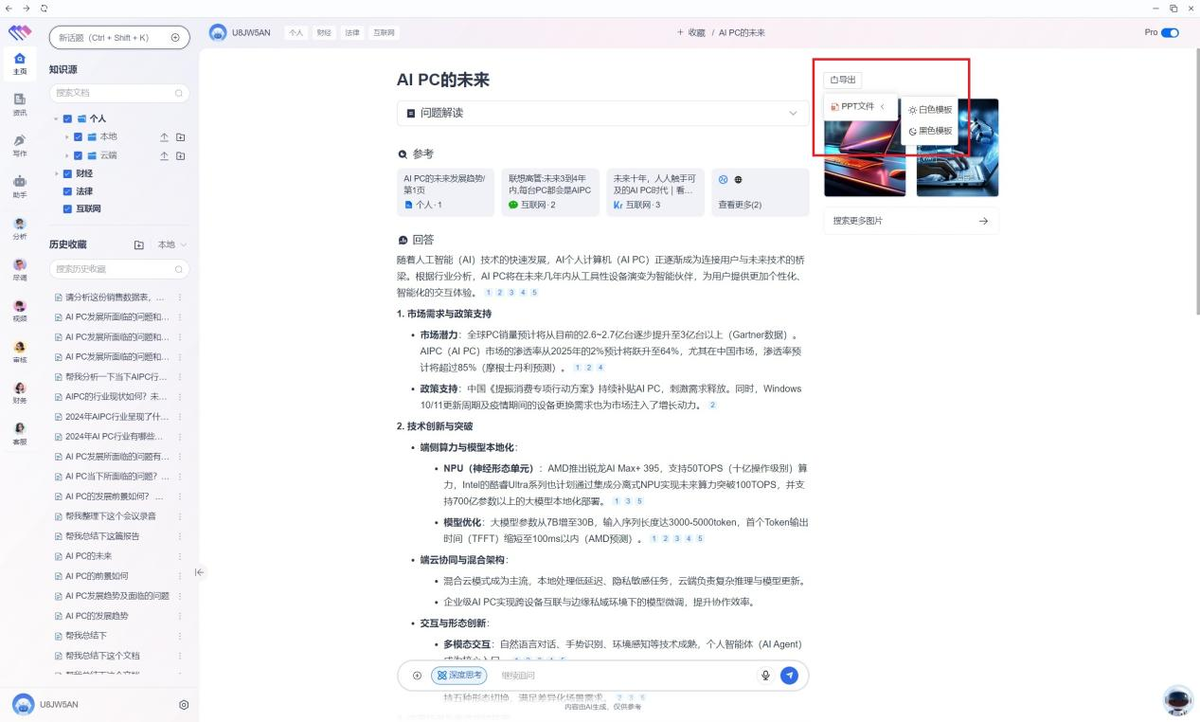This screenshot has width=1200, height=722.
Task: Uncheck the 个人 knowledge source checkbox
Action: (67, 119)
